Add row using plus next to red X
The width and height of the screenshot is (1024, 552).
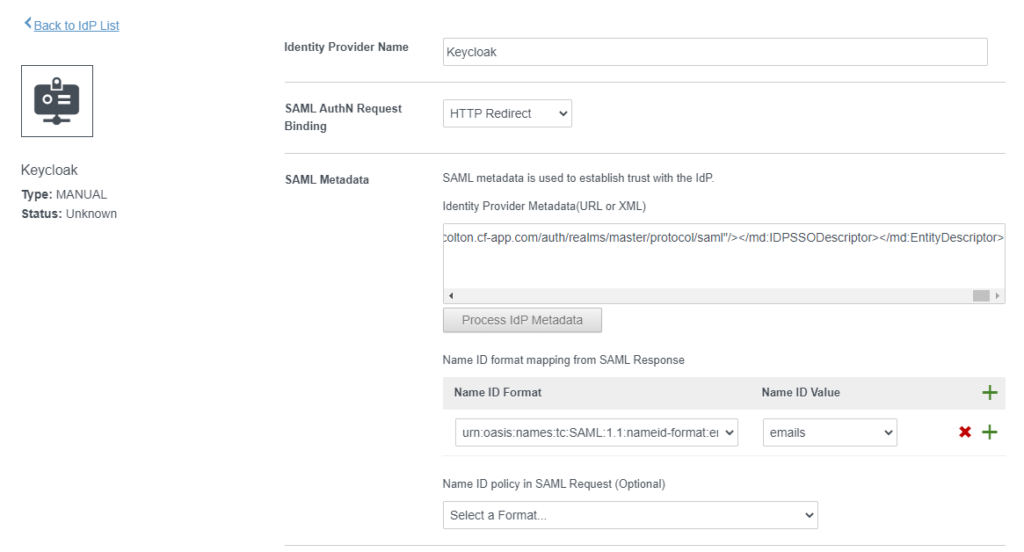point(989,432)
